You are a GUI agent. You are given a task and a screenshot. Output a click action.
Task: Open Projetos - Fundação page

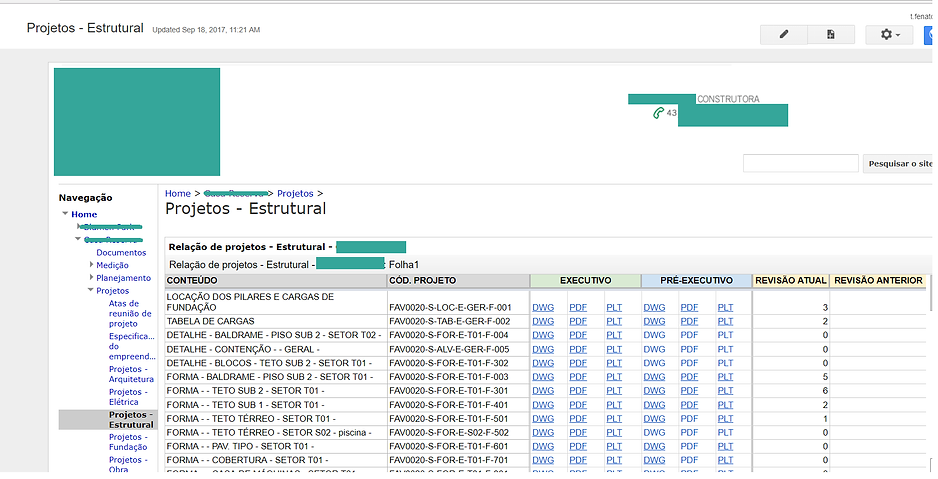coord(127,442)
